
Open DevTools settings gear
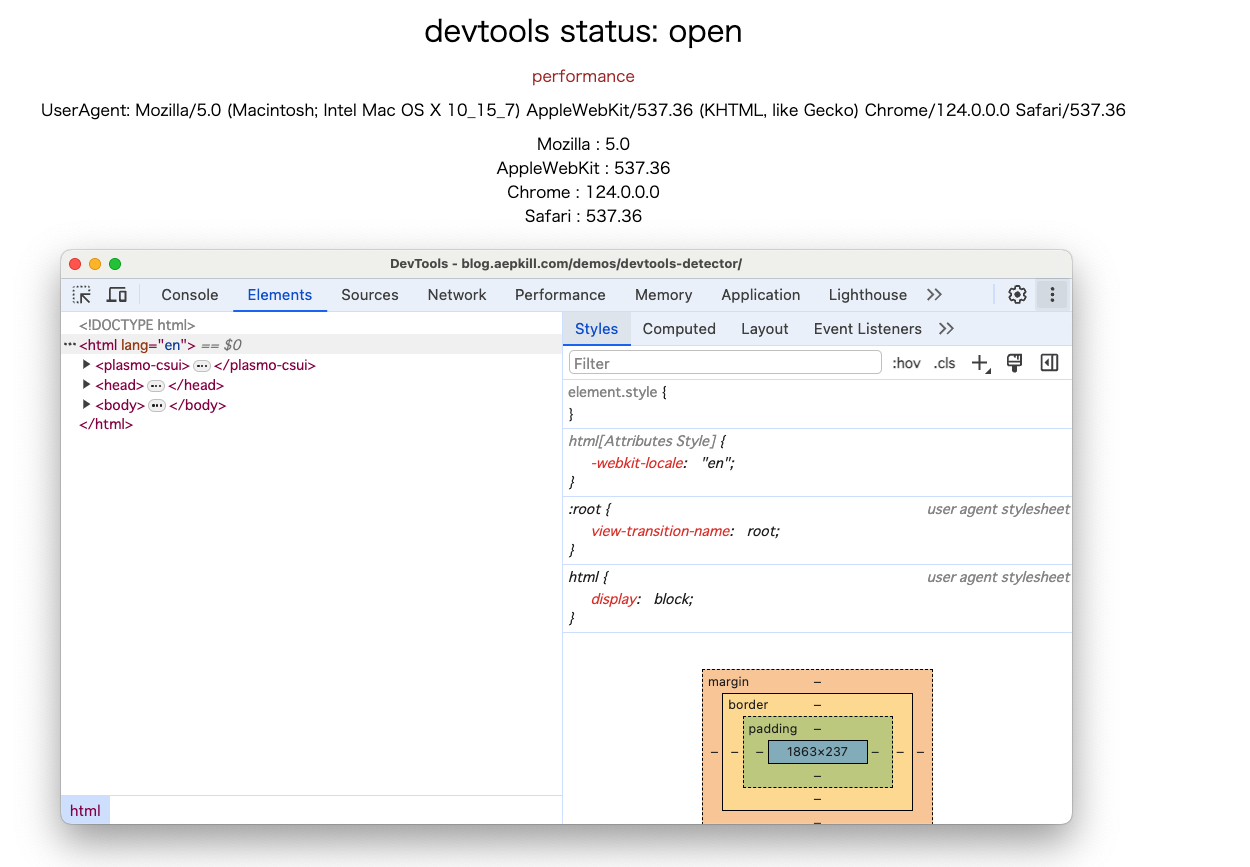[x=1017, y=295]
